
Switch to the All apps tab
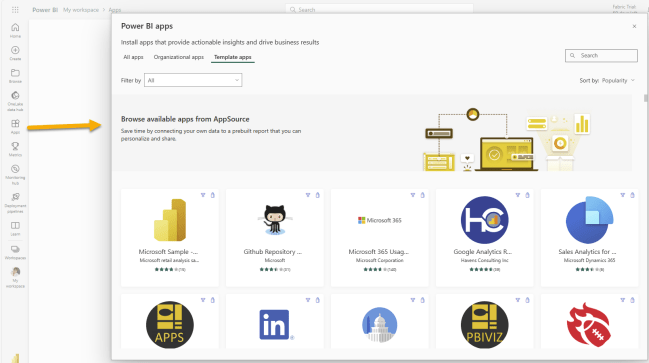133,57
